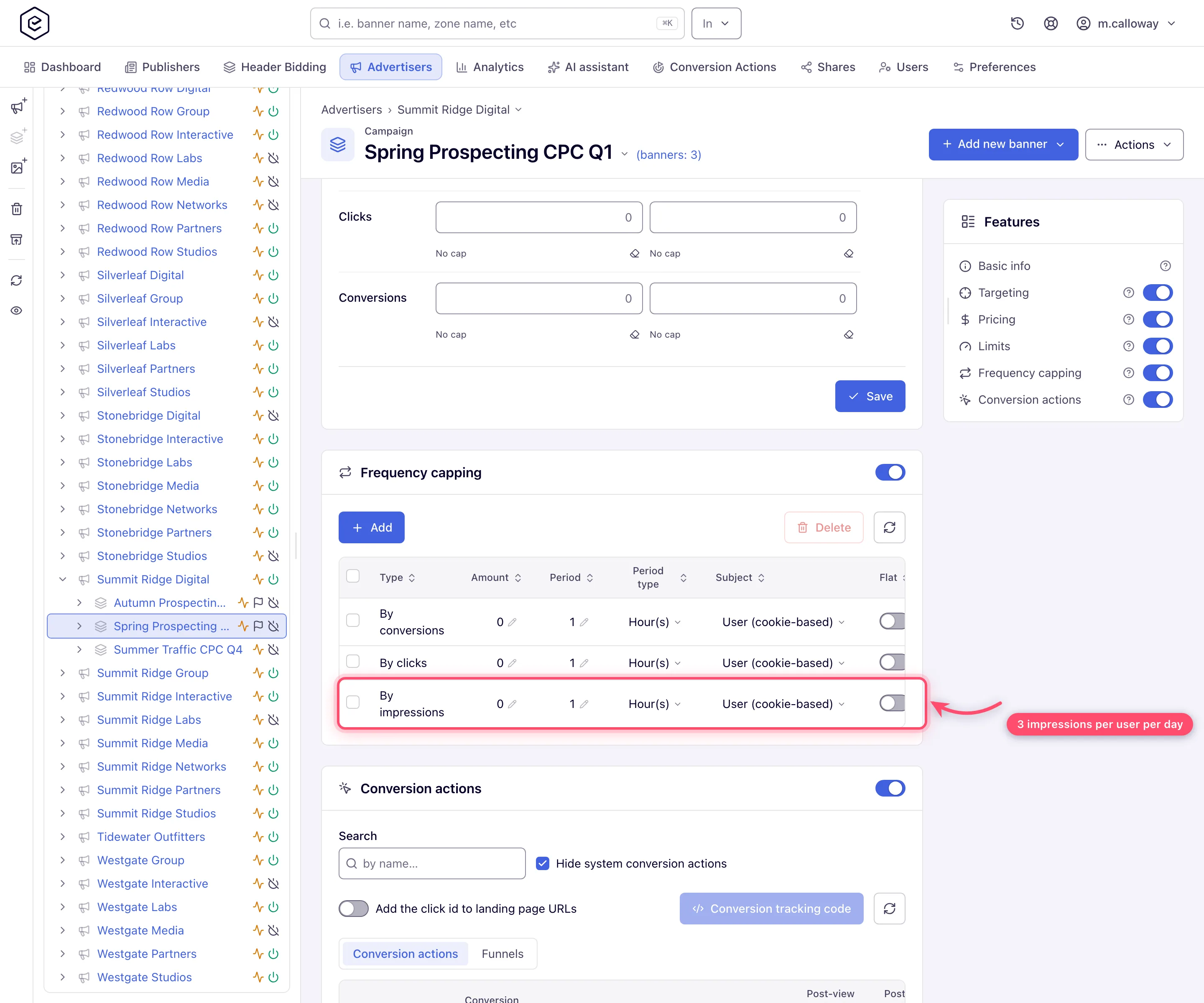Focus the global search field
This screenshot has width=1204, height=1003.
pyautogui.click(x=497, y=23)
